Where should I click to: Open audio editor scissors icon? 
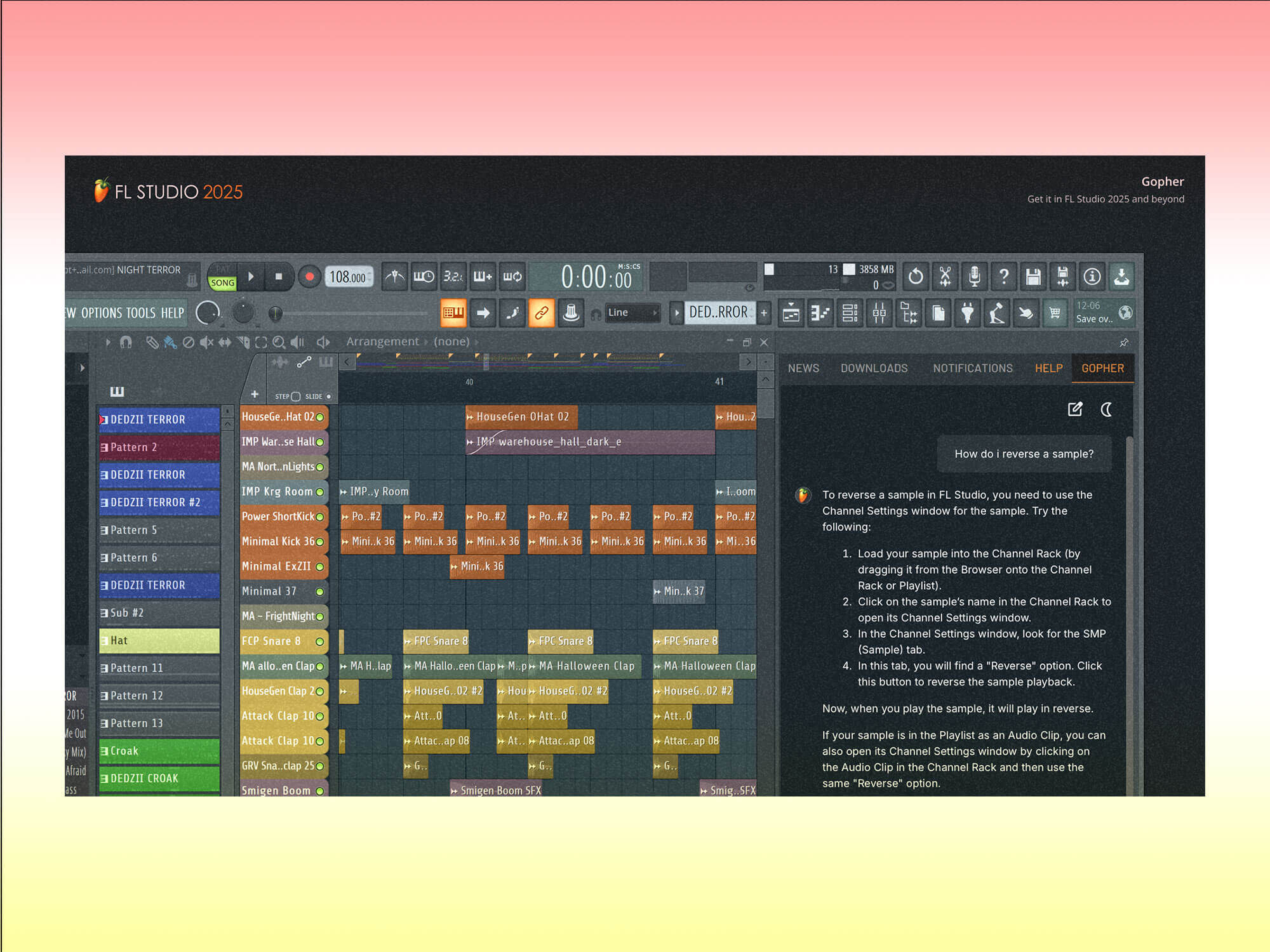pyautogui.click(x=945, y=277)
